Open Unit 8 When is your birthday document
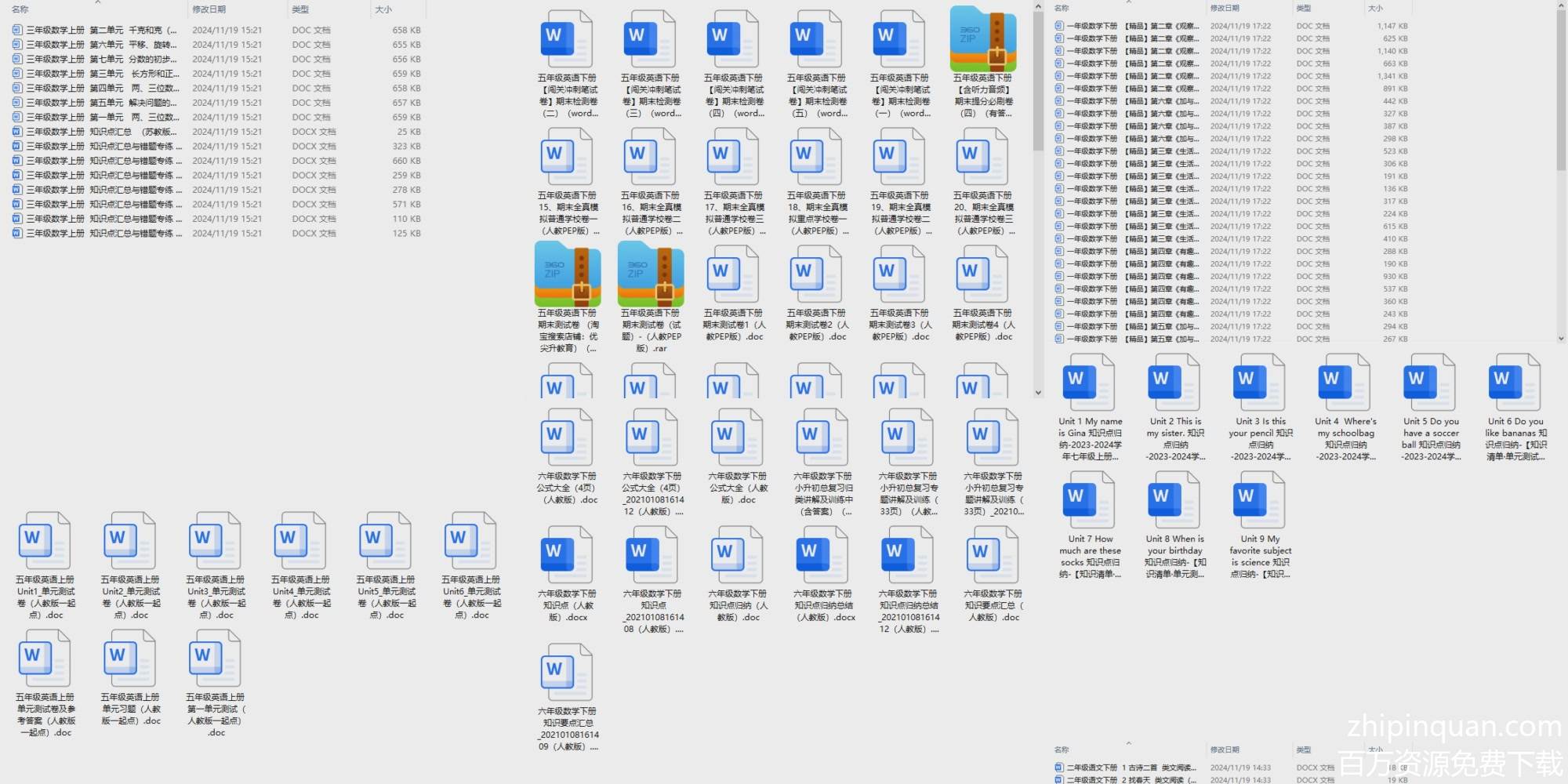The image size is (1568, 784). 1174,500
